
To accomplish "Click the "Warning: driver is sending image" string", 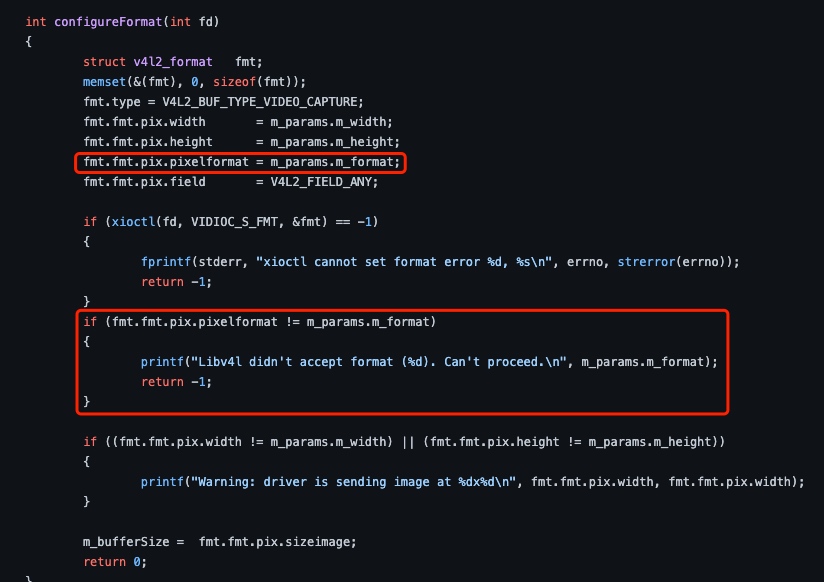I will [354, 482].
